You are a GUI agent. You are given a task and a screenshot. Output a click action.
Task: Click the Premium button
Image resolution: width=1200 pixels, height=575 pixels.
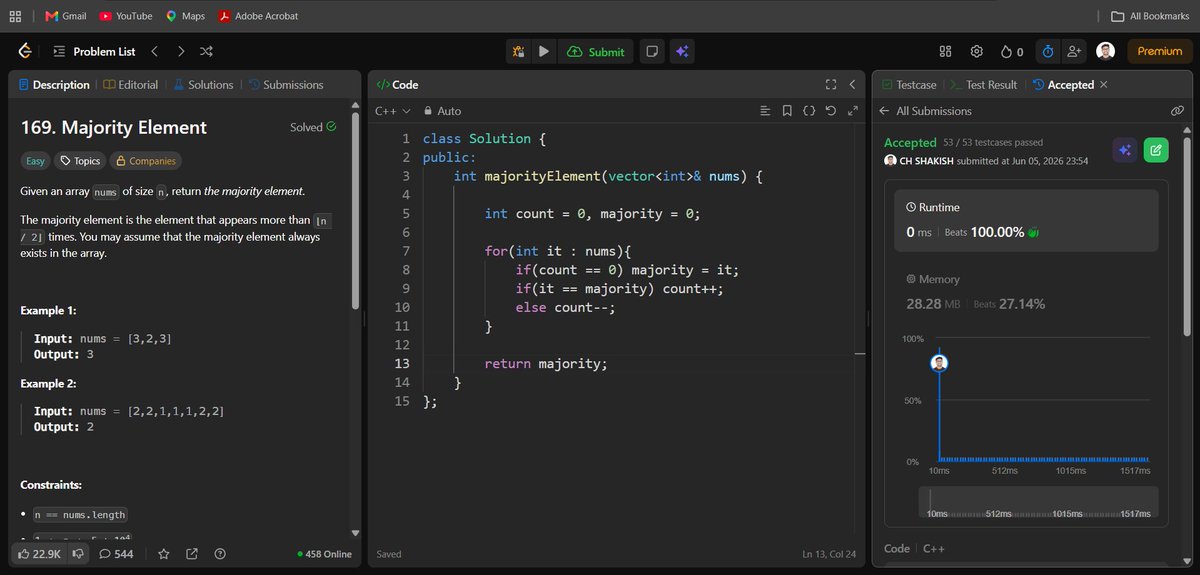click(x=1160, y=51)
